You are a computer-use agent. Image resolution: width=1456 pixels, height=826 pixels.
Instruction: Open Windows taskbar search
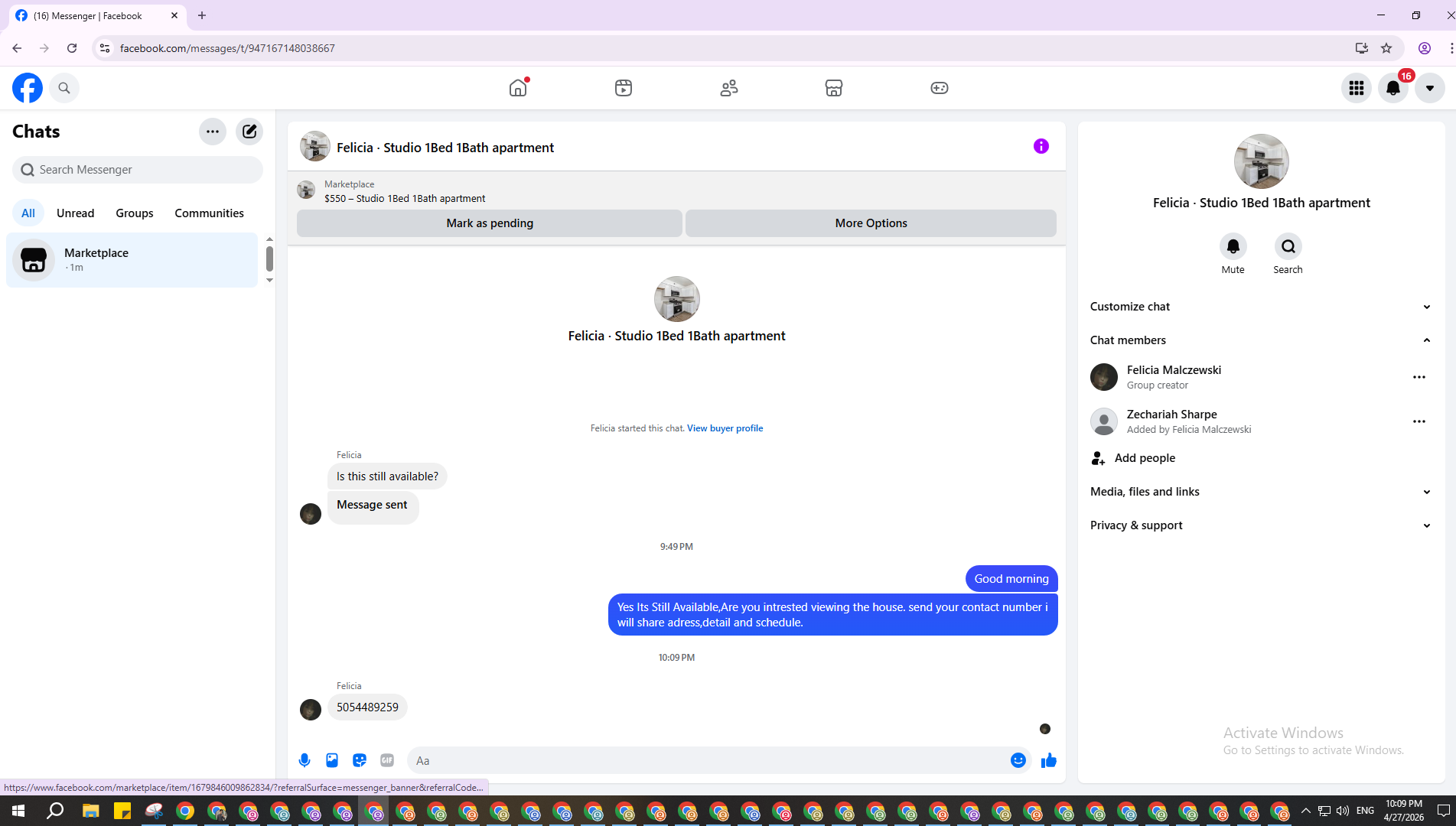pyautogui.click(x=55, y=811)
